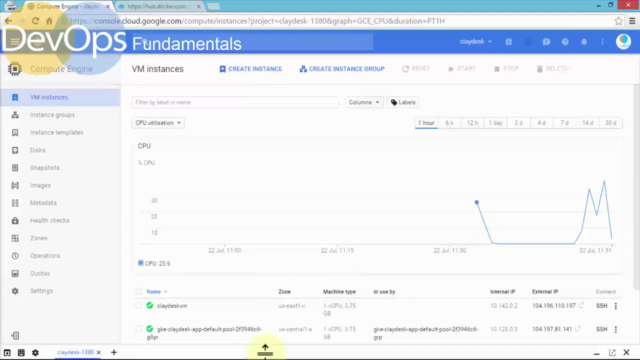Add a new Cloud Shell session tab
Screen dimensions: 640x360
[x=114, y=352]
